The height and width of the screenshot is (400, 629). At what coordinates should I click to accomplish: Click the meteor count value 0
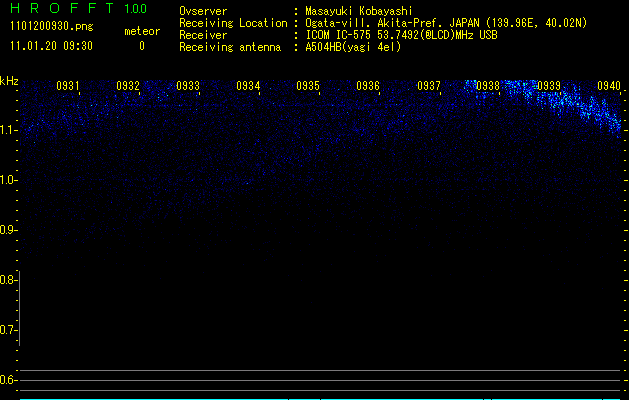point(142,46)
